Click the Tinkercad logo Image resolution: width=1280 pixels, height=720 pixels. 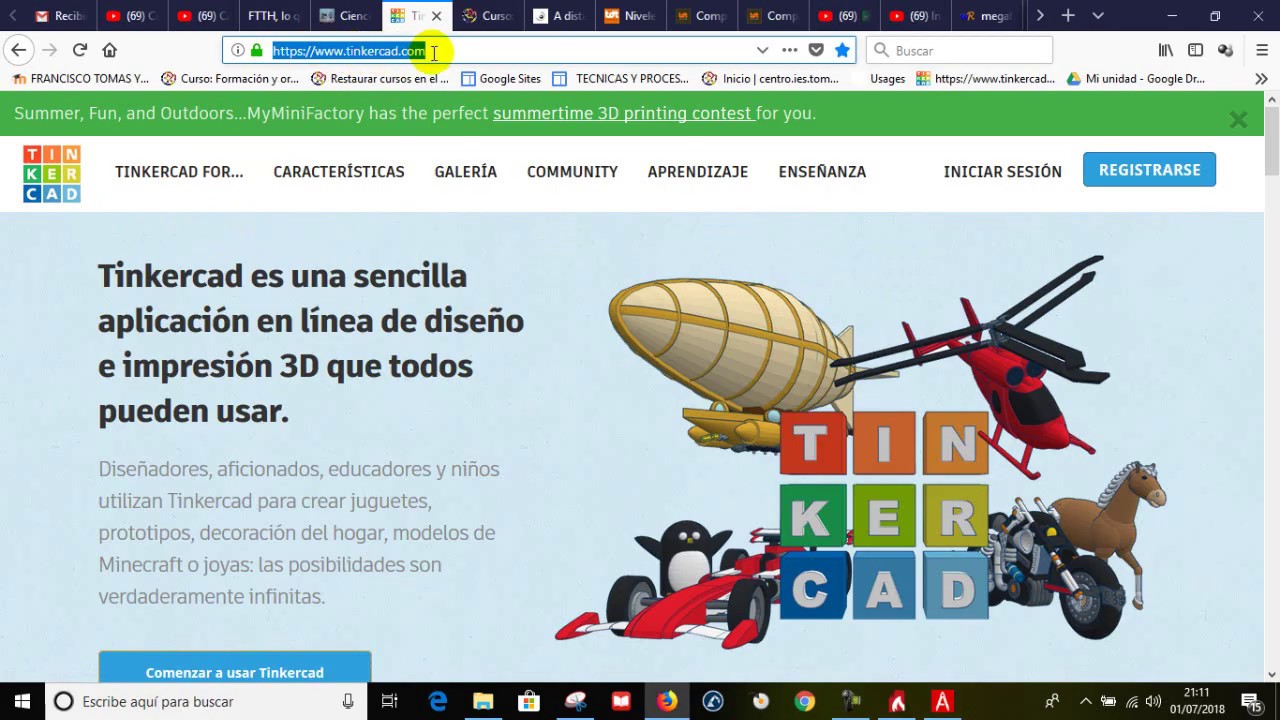[52, 173]
